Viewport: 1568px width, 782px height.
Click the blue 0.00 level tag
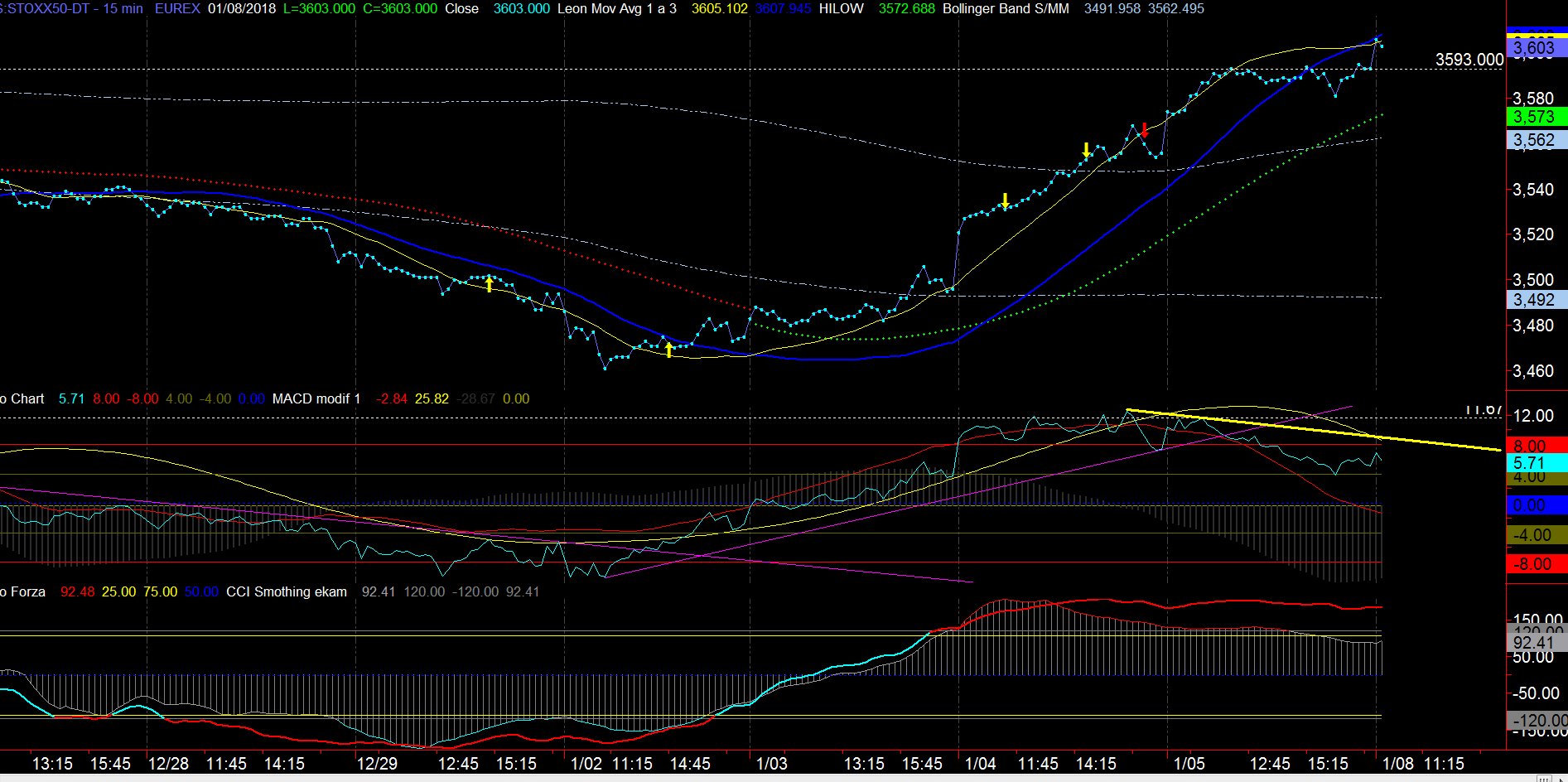coord(1537,505)
